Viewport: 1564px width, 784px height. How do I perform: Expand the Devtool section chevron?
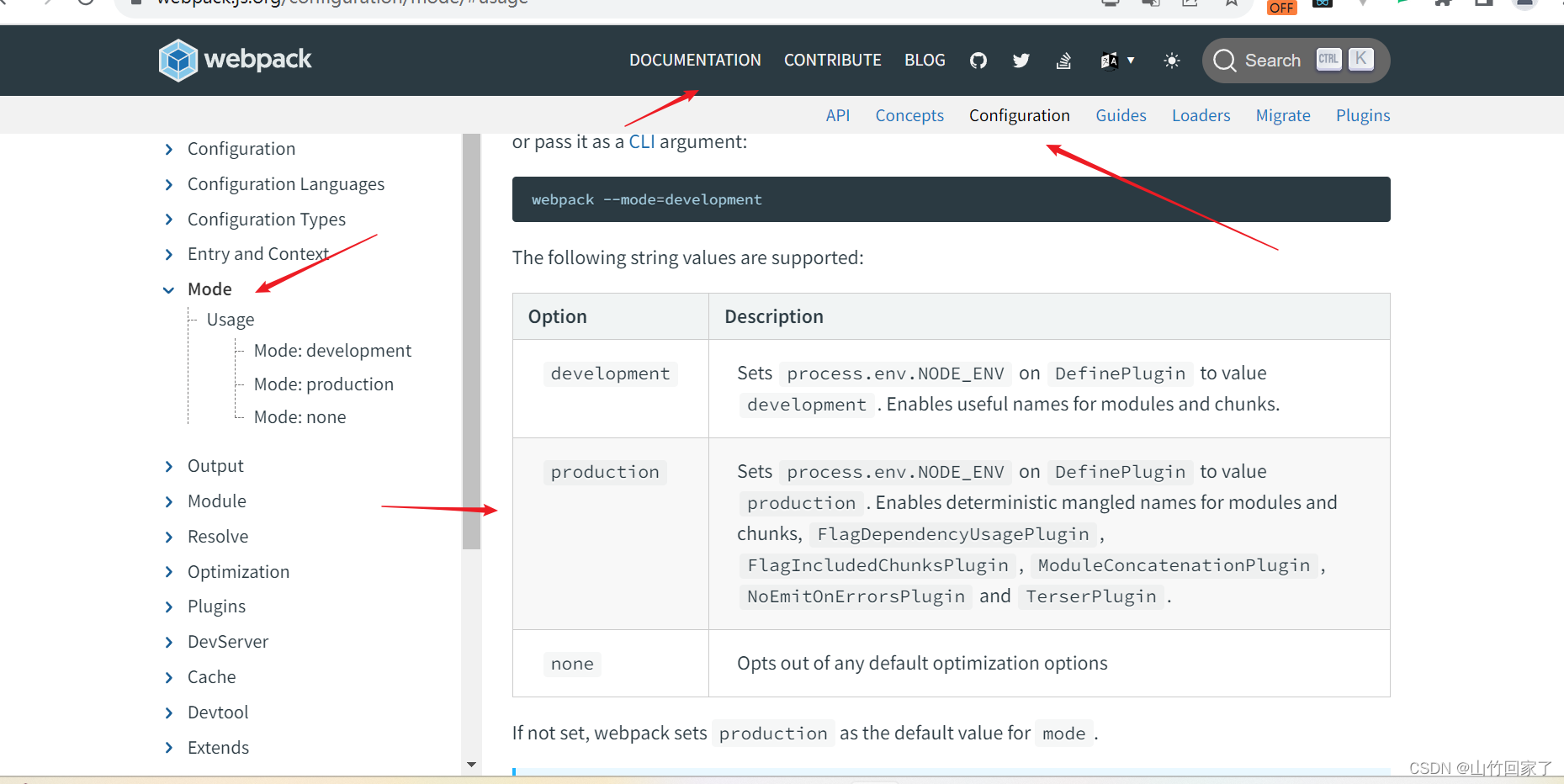pyautogui.click(x=169, y=712)
